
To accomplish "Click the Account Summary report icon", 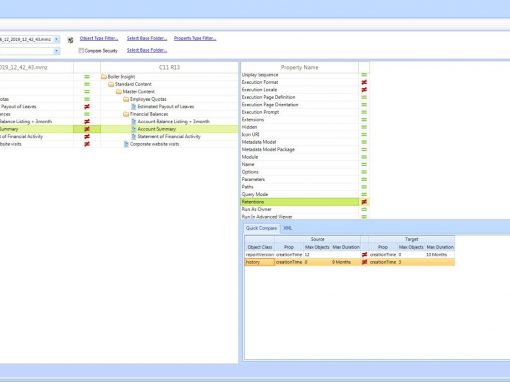I will (x=134, y=129).
